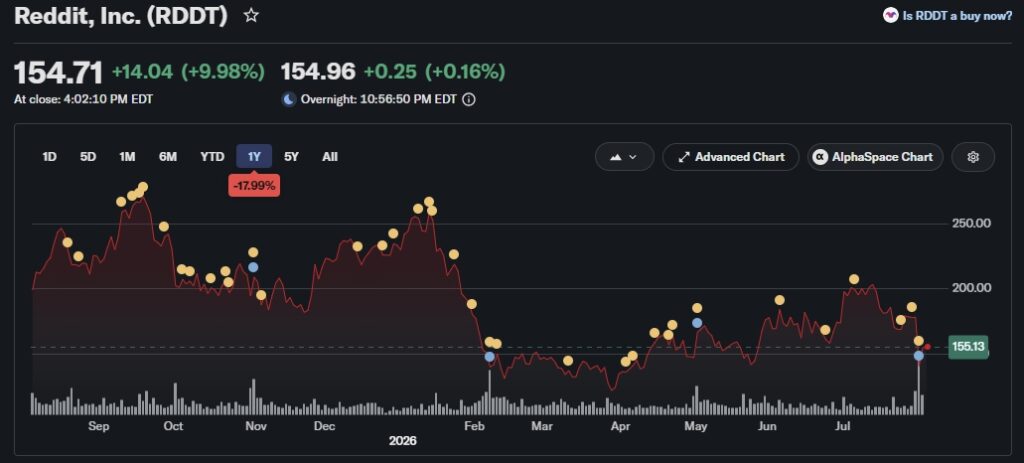This screenshot has width=1024, height=463.
Task: Click the 200.00 axis label
Action: [971, 288]
